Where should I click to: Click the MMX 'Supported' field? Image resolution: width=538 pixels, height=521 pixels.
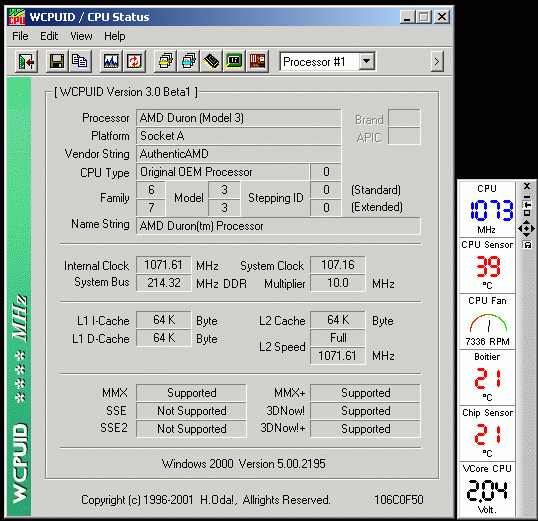(x=191, y=393)
